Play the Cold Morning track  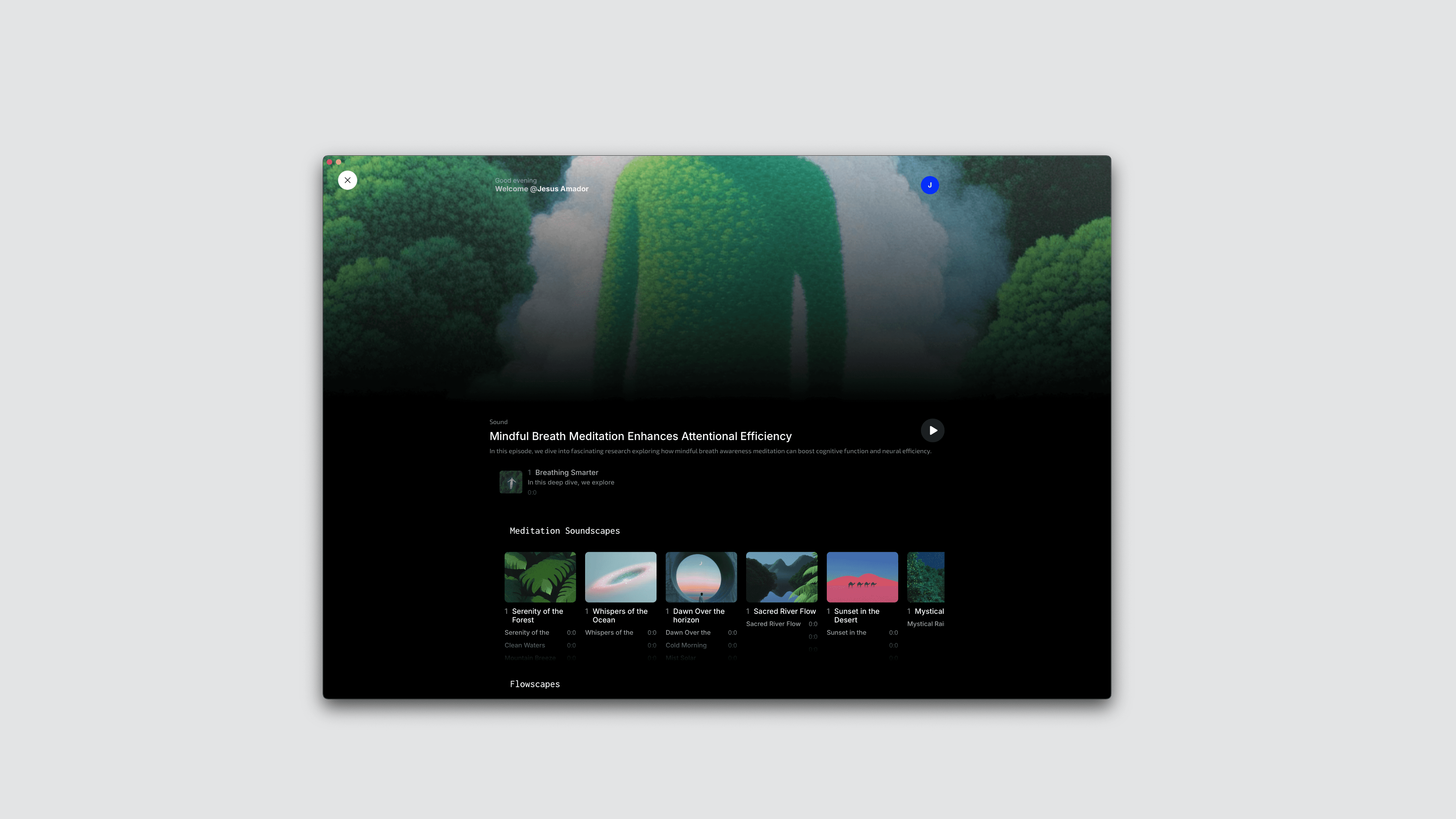tap(686, 646)
